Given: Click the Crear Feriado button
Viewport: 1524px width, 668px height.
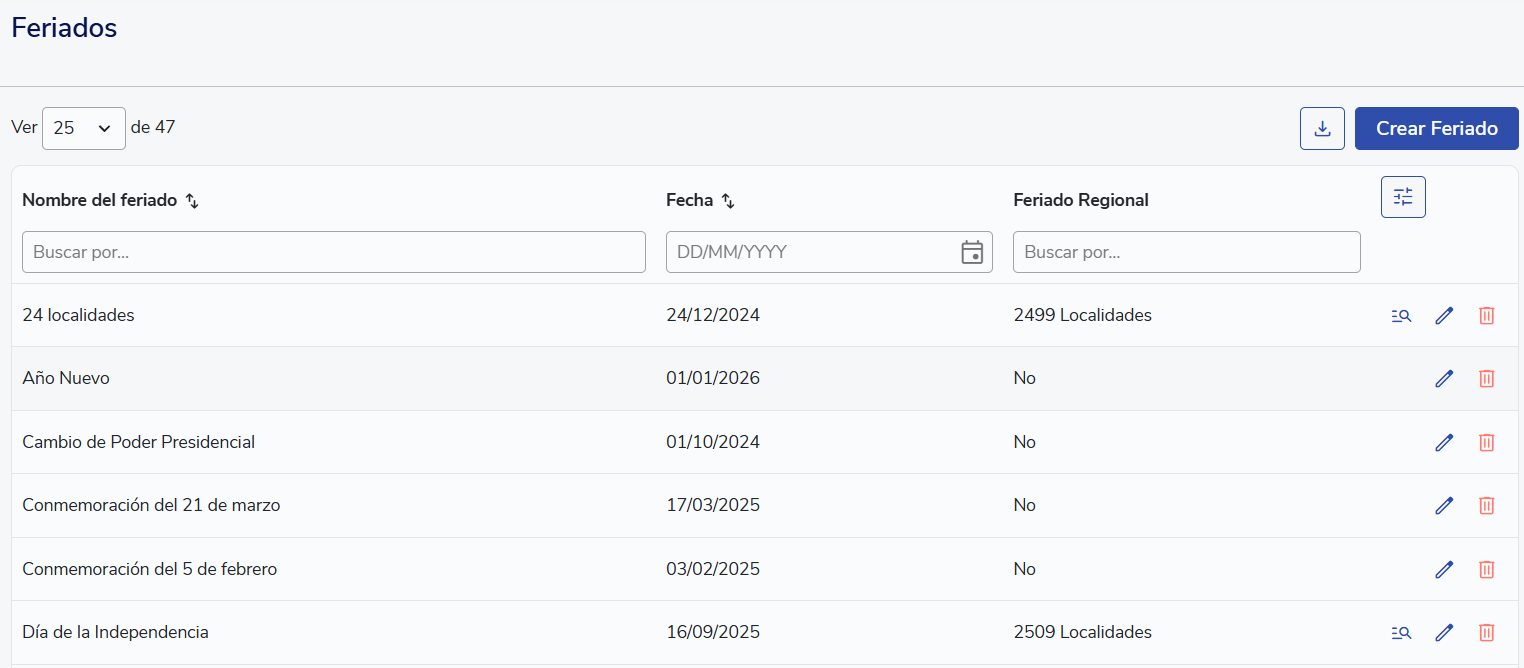Looking at the screenshot, I should tap(1436, 129).
